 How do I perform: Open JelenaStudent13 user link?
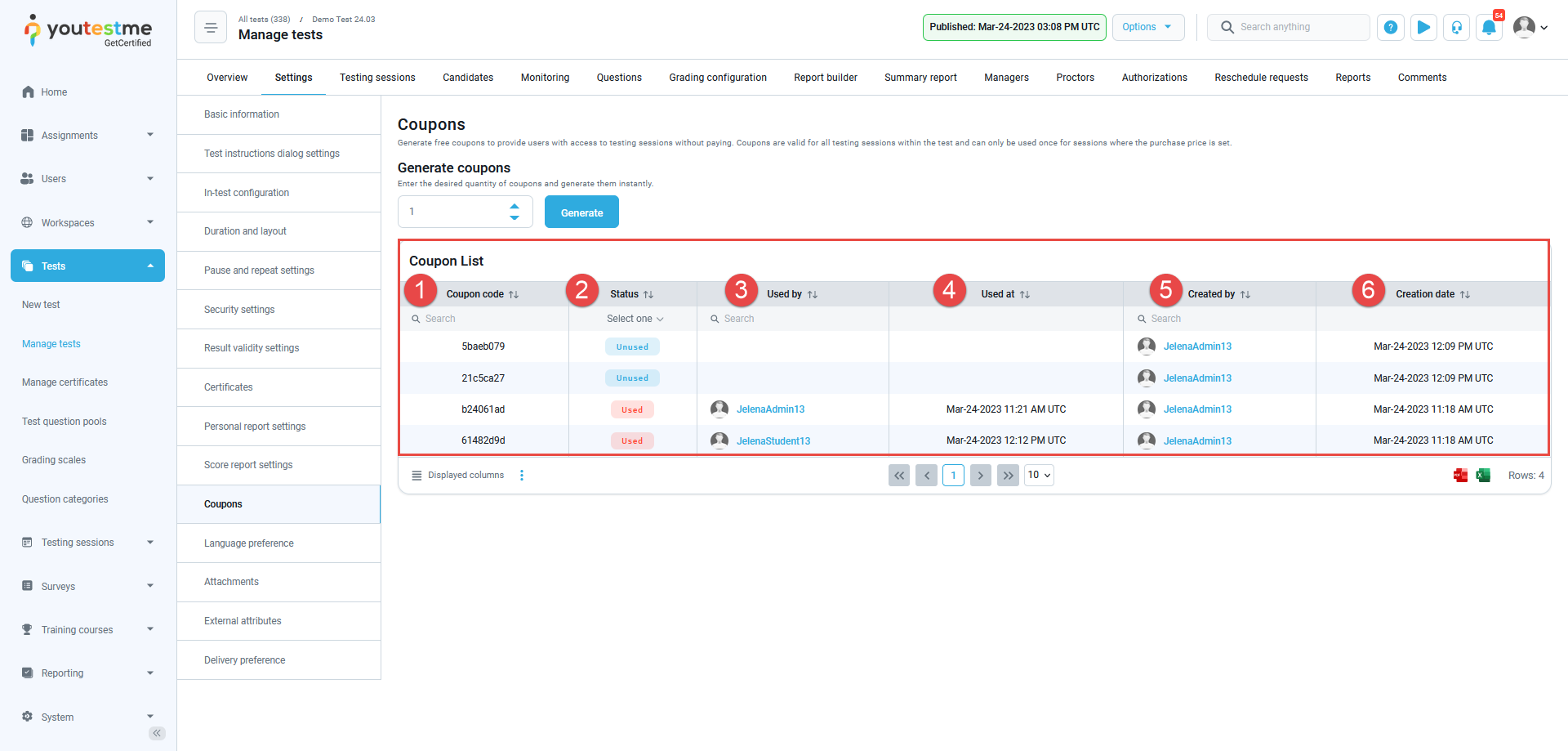click(x=773, y=441)
